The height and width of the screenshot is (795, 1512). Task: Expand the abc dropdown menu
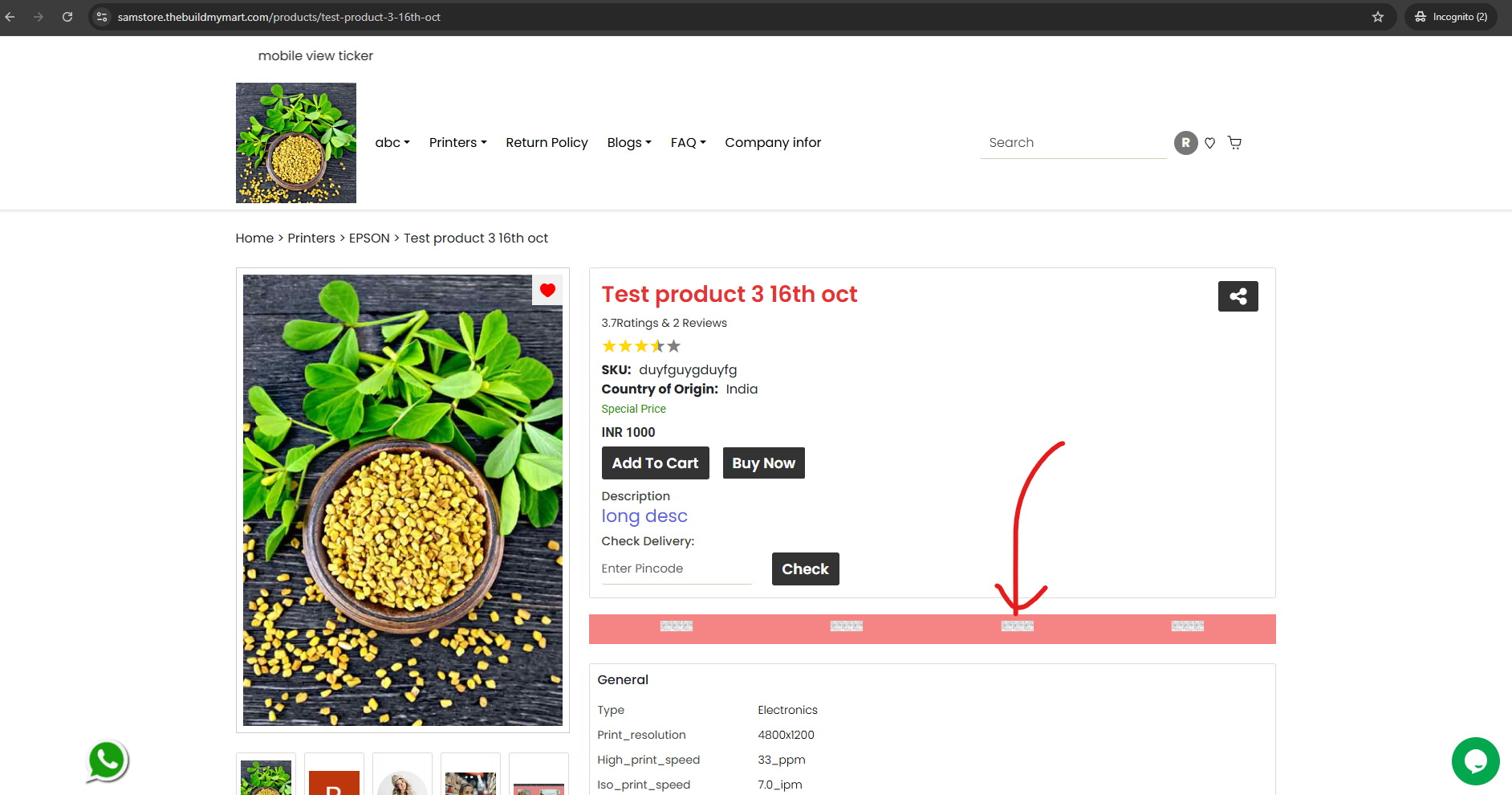[392, 143]
